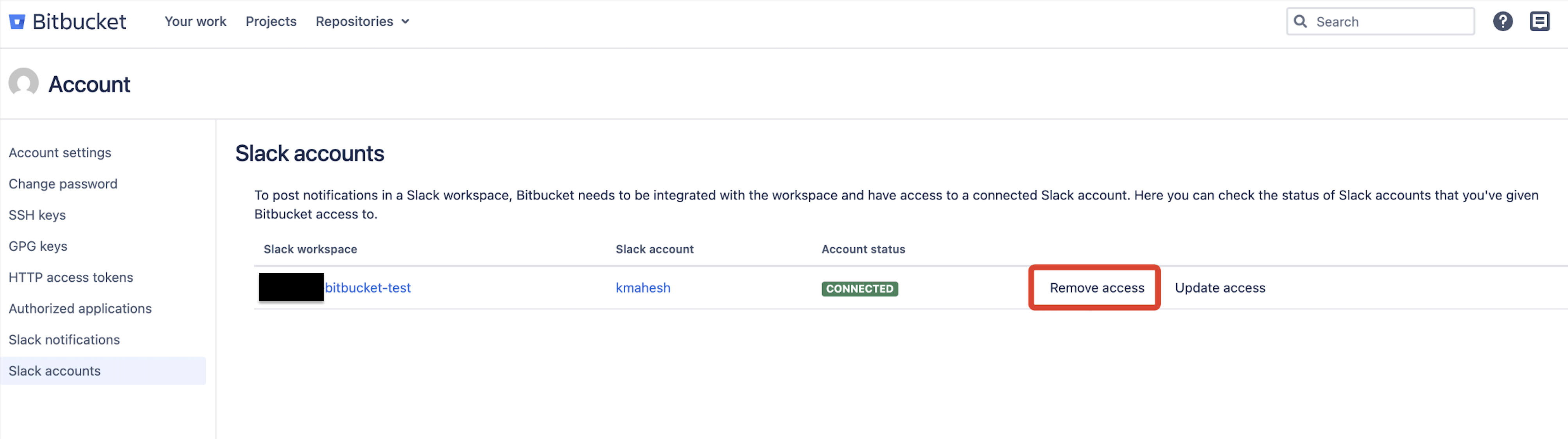
Task: Click the account avatar next to Account heading
Action: 23,83
